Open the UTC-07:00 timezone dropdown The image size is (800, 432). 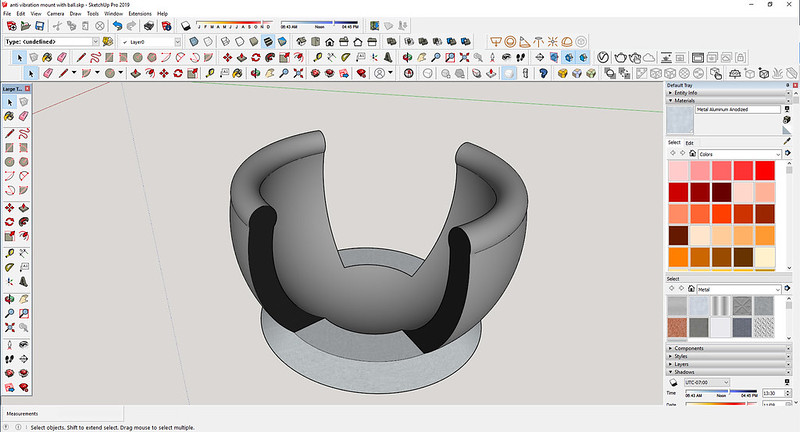[706, 382]
